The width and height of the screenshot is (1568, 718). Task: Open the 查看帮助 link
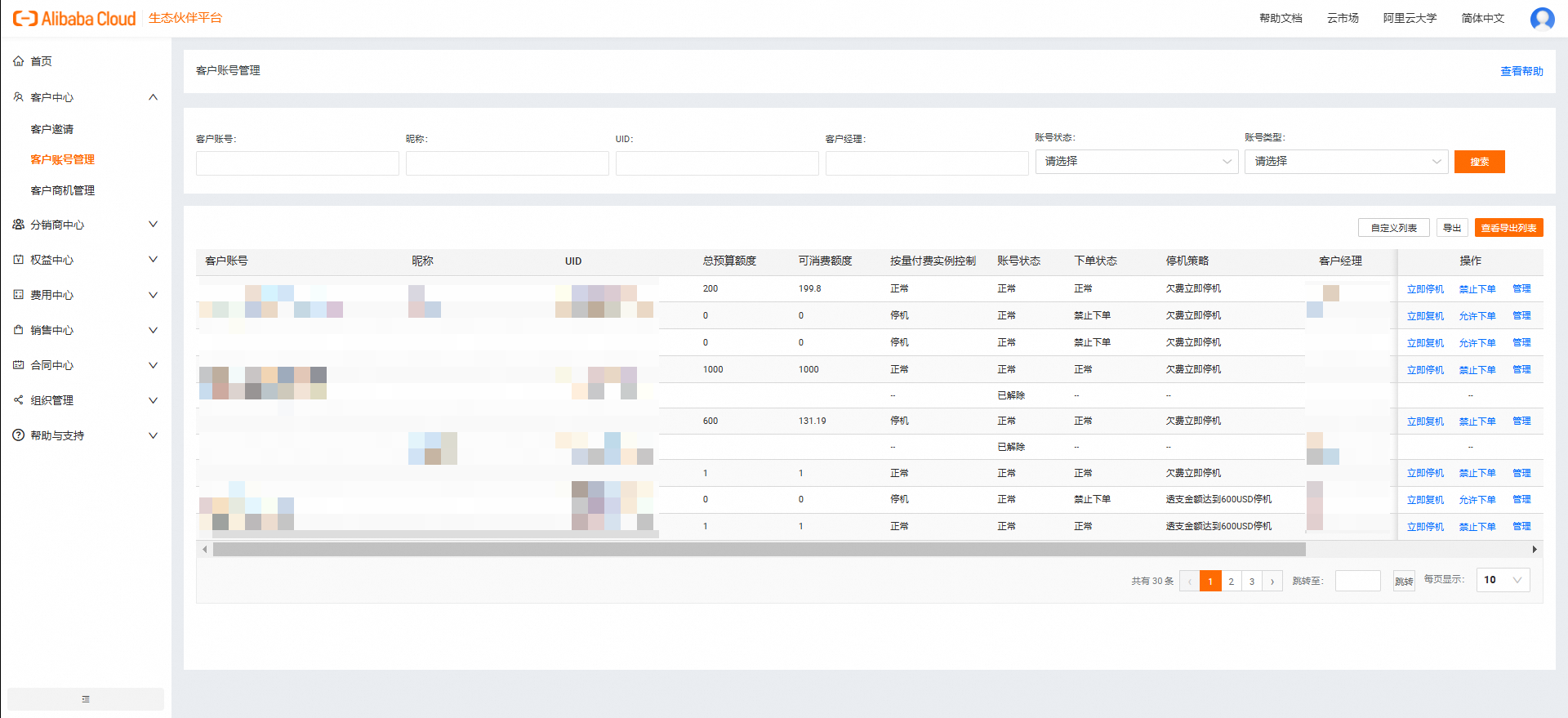click(x=1521, y=71)
